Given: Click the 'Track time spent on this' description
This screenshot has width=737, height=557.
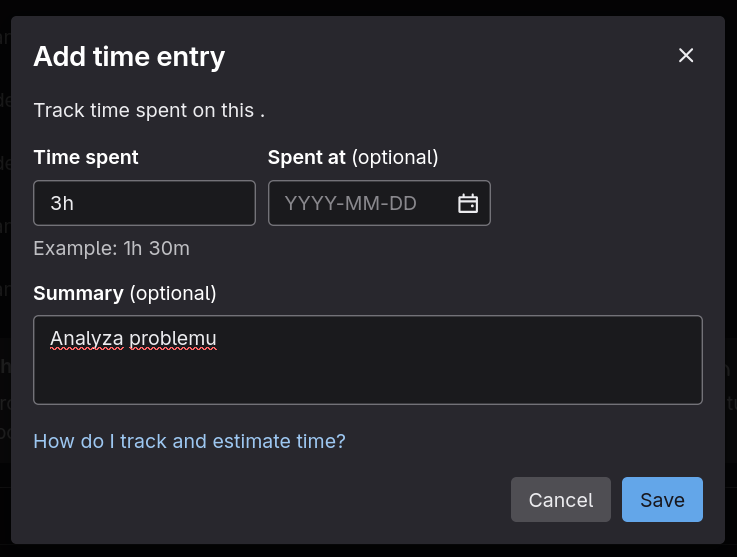Looking at the screenshot, I should (148, 110).
